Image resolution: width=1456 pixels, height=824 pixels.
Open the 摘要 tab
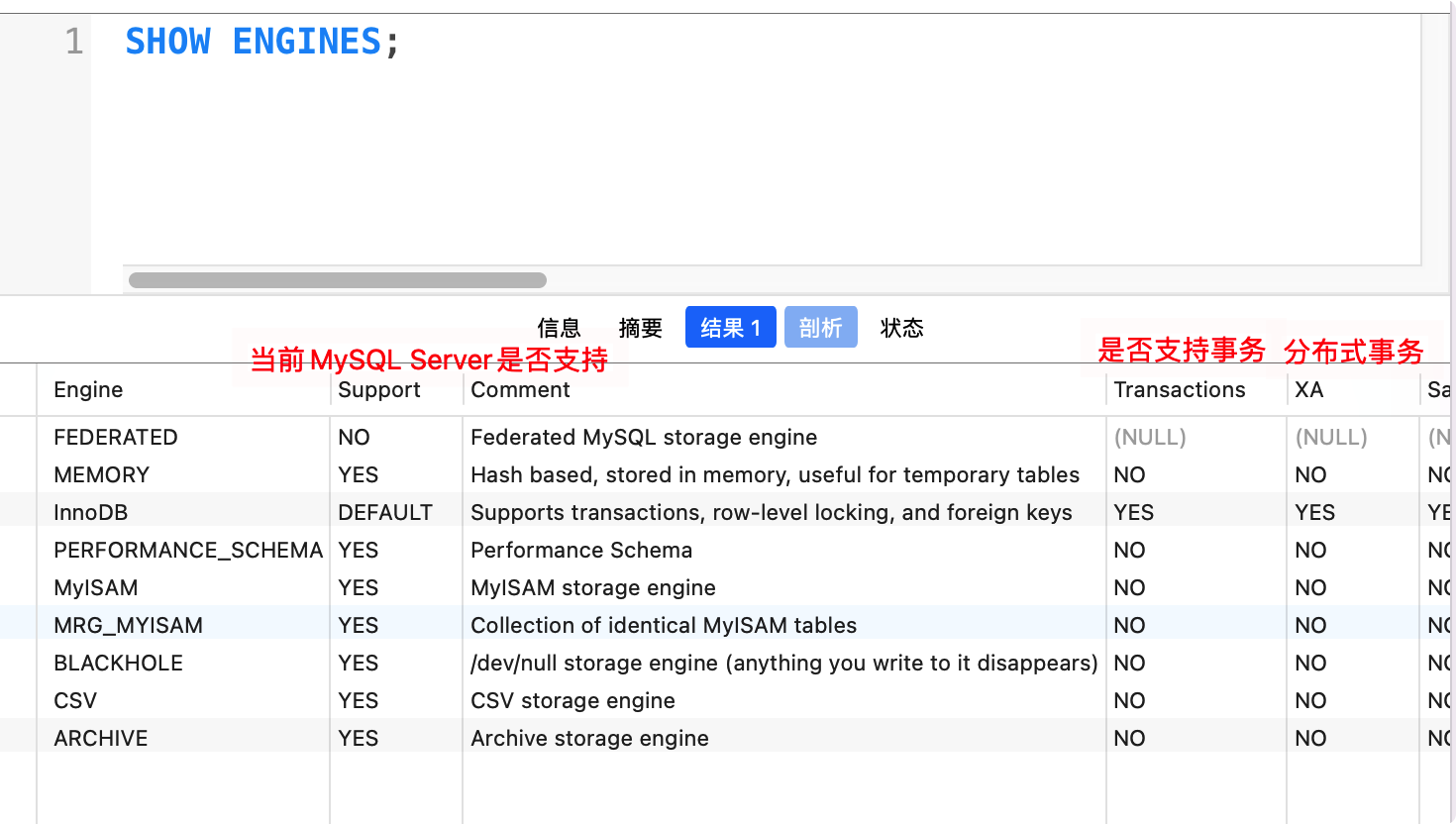tap(640, 327)
